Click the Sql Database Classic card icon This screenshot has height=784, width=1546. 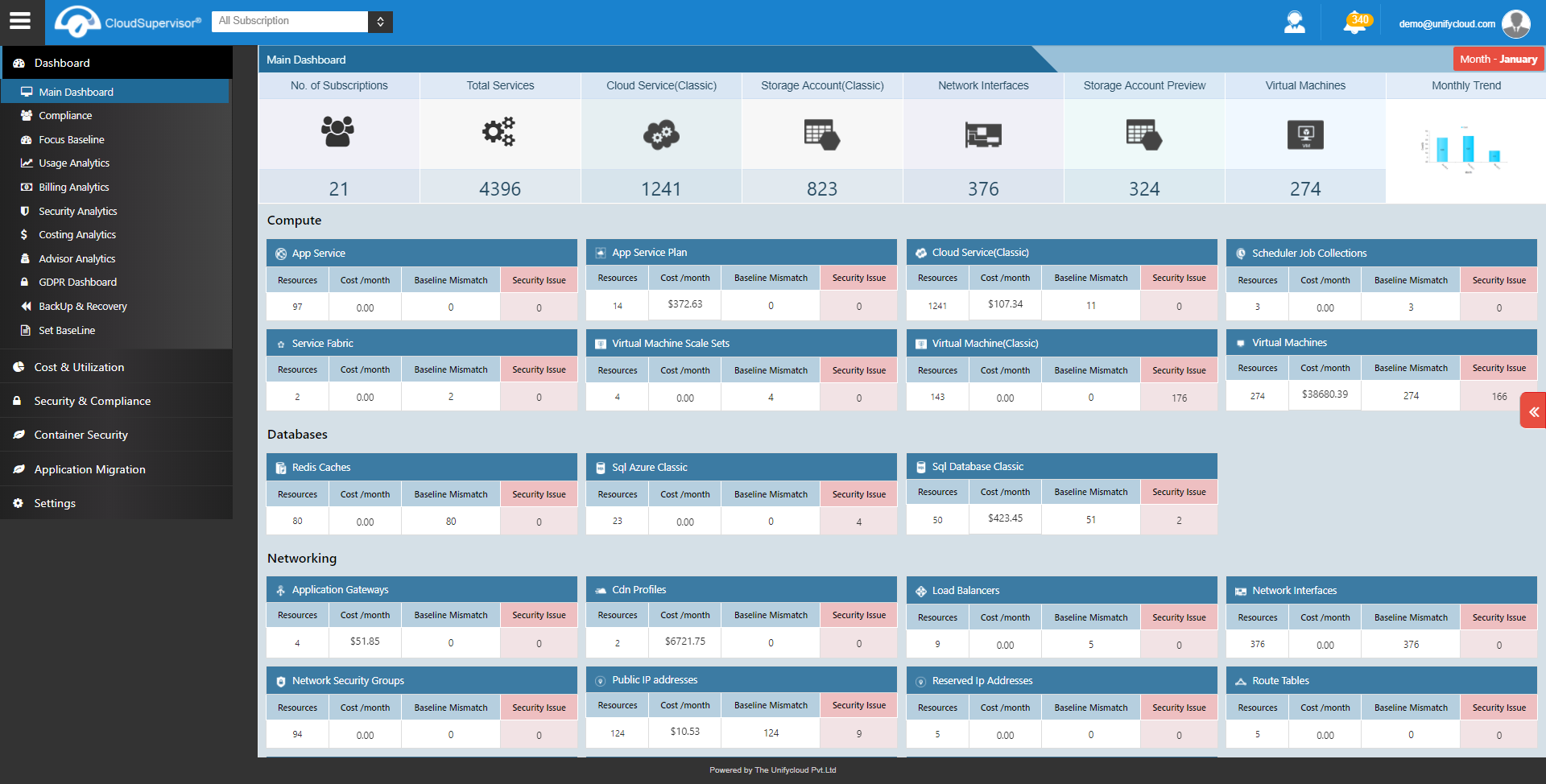[x=921, y=467]
